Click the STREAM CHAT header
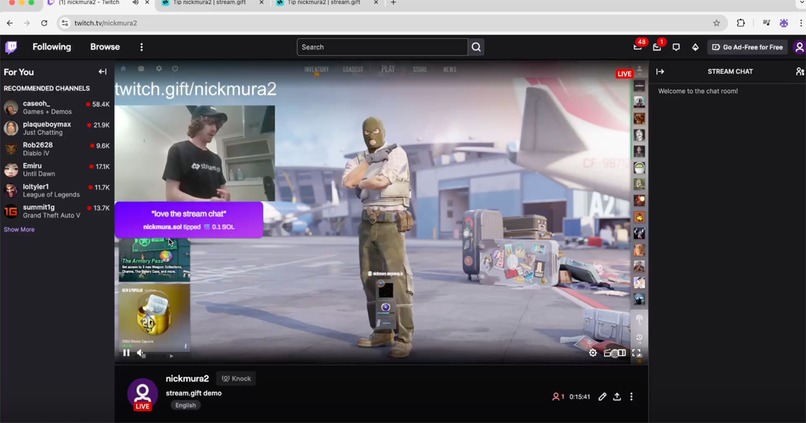The height and width of the screenshot is (423, 806). click(730, 71)
